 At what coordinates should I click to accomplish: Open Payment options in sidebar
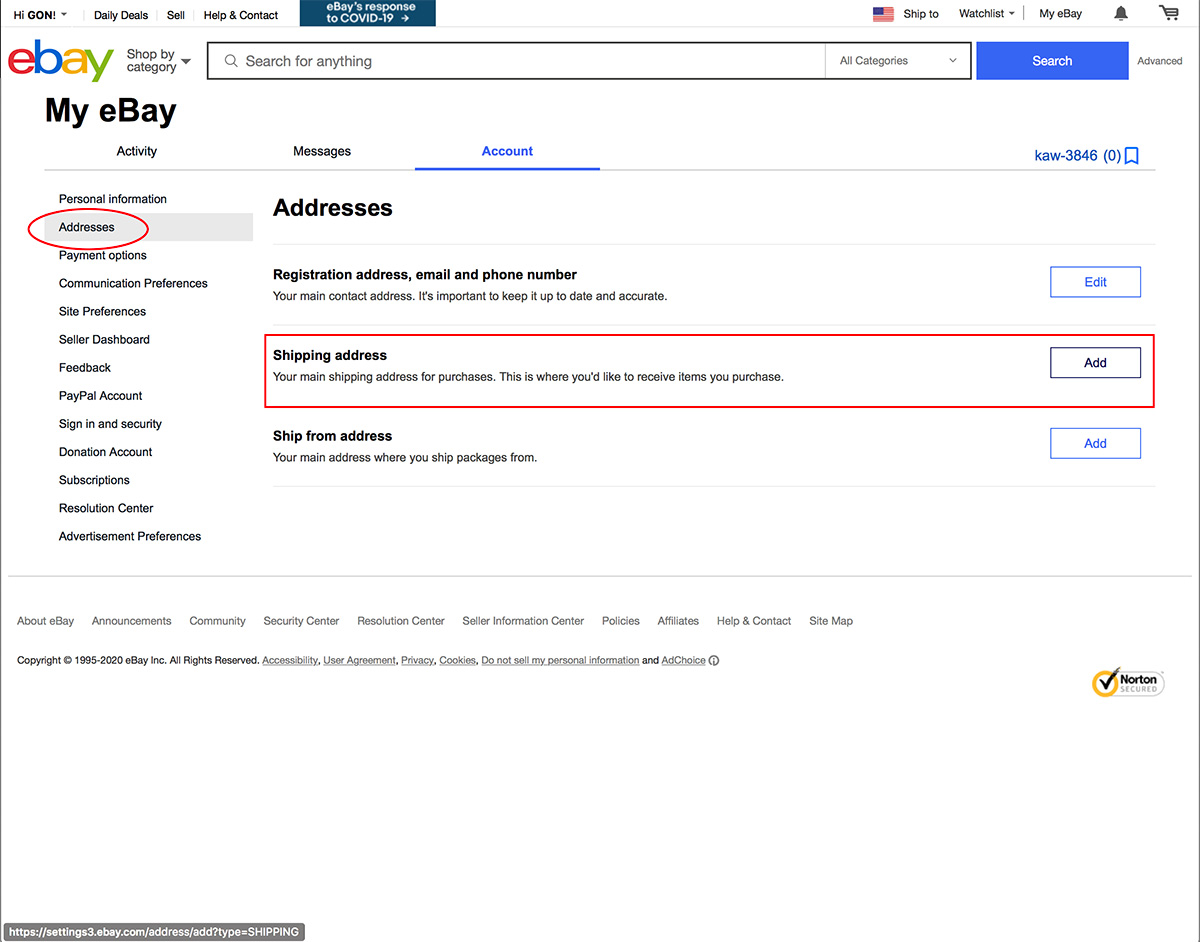click(103, 255)
